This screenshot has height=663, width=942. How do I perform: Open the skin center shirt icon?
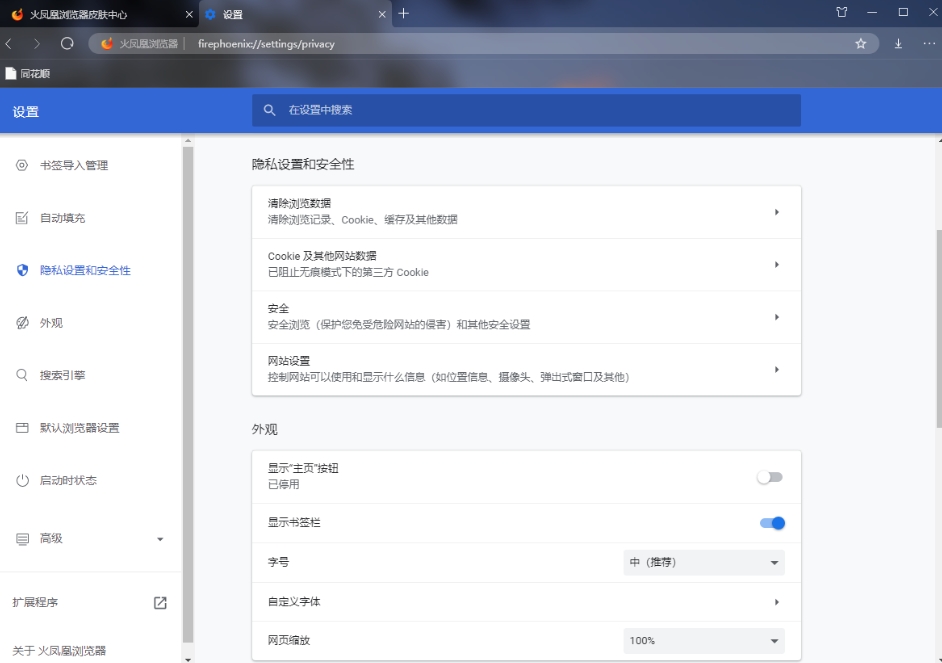tap(841, 13)
